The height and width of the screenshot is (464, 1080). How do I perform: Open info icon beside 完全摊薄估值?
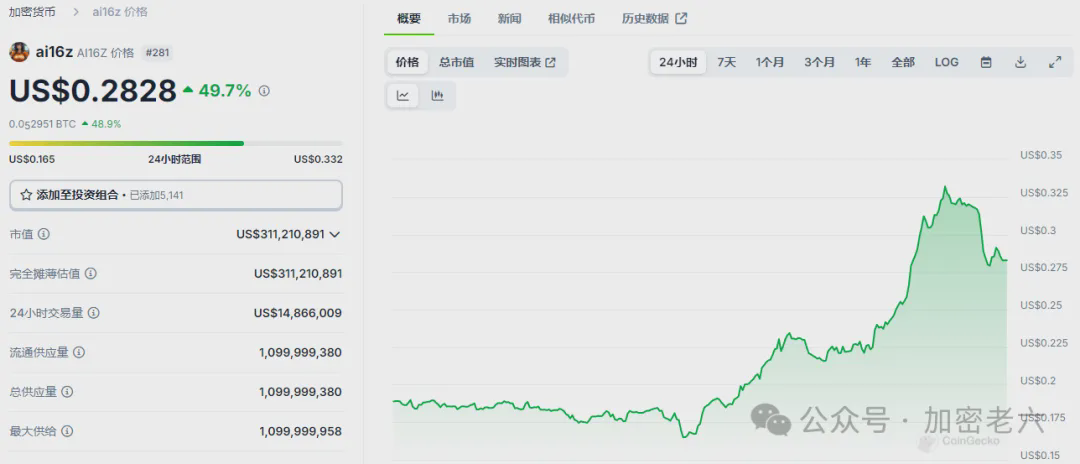pyautogui.click(x=91, y=273)
